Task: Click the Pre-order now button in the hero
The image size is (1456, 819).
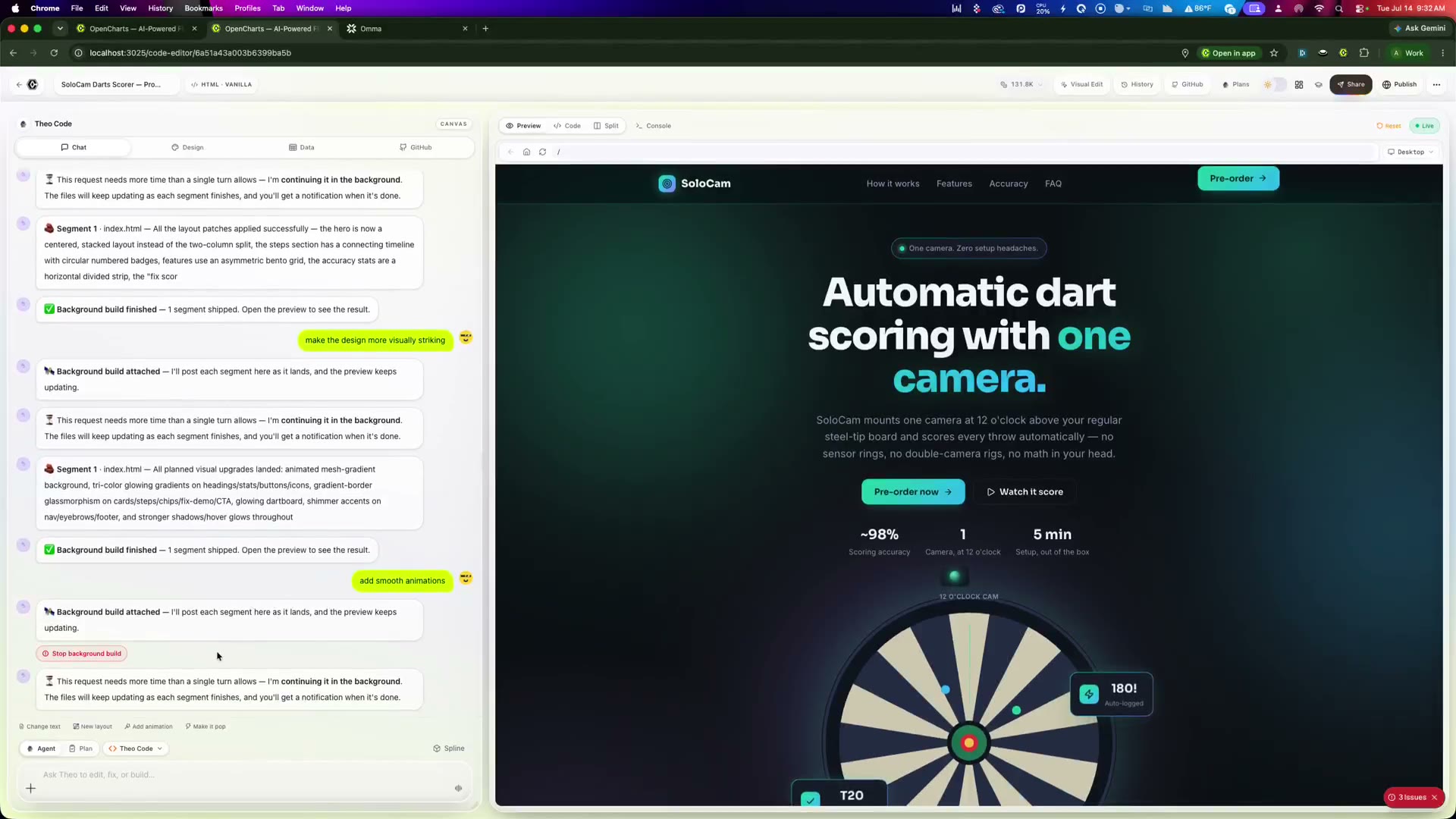Action: point(913,492)
